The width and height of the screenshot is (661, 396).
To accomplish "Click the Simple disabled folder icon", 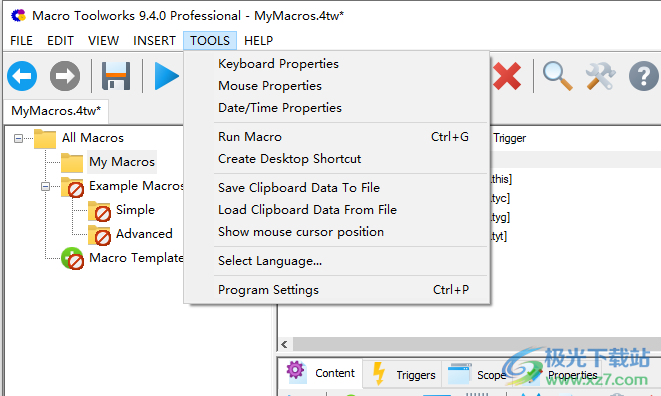I will point(99,211).
